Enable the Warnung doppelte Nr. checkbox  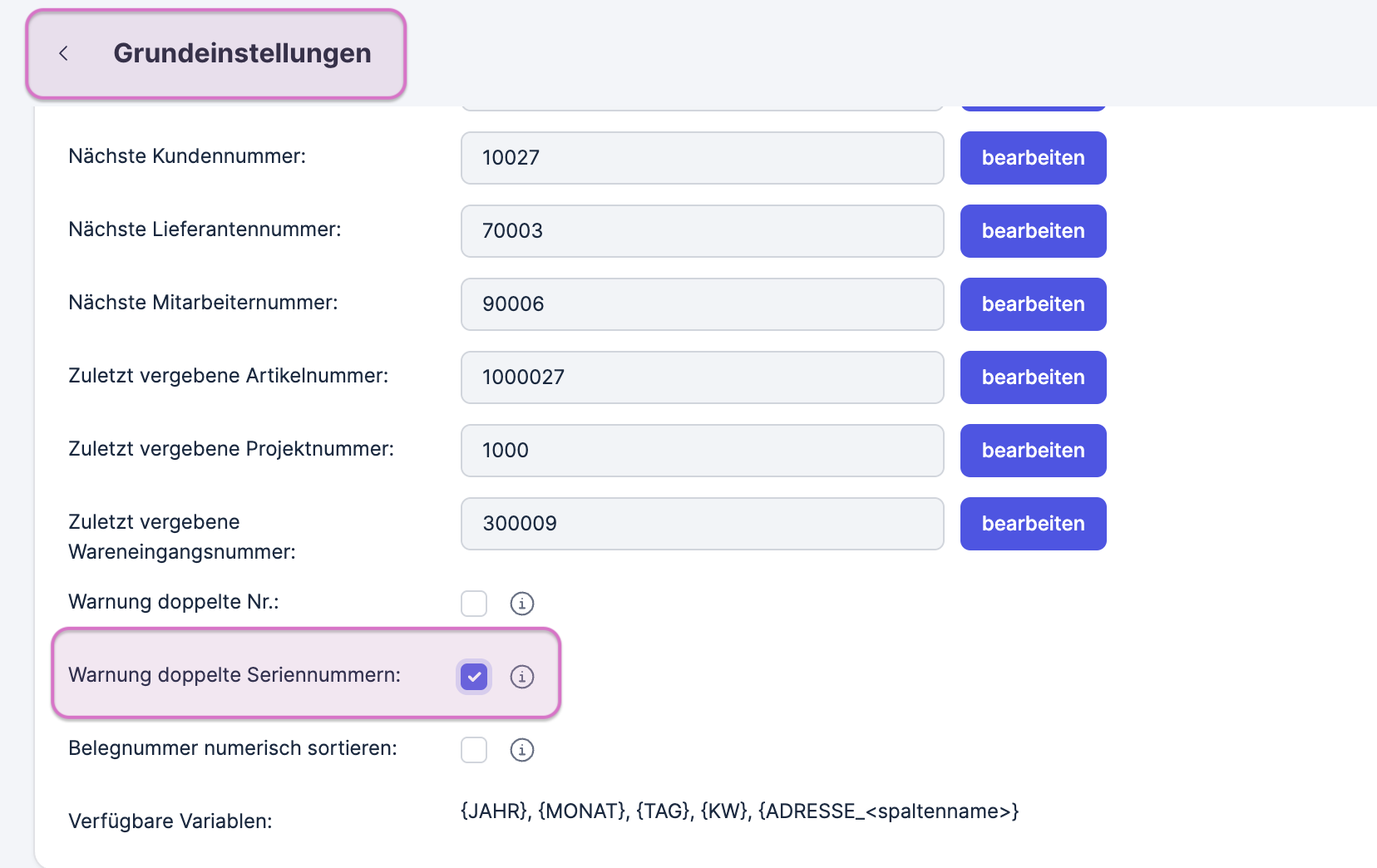coord(474,604)
